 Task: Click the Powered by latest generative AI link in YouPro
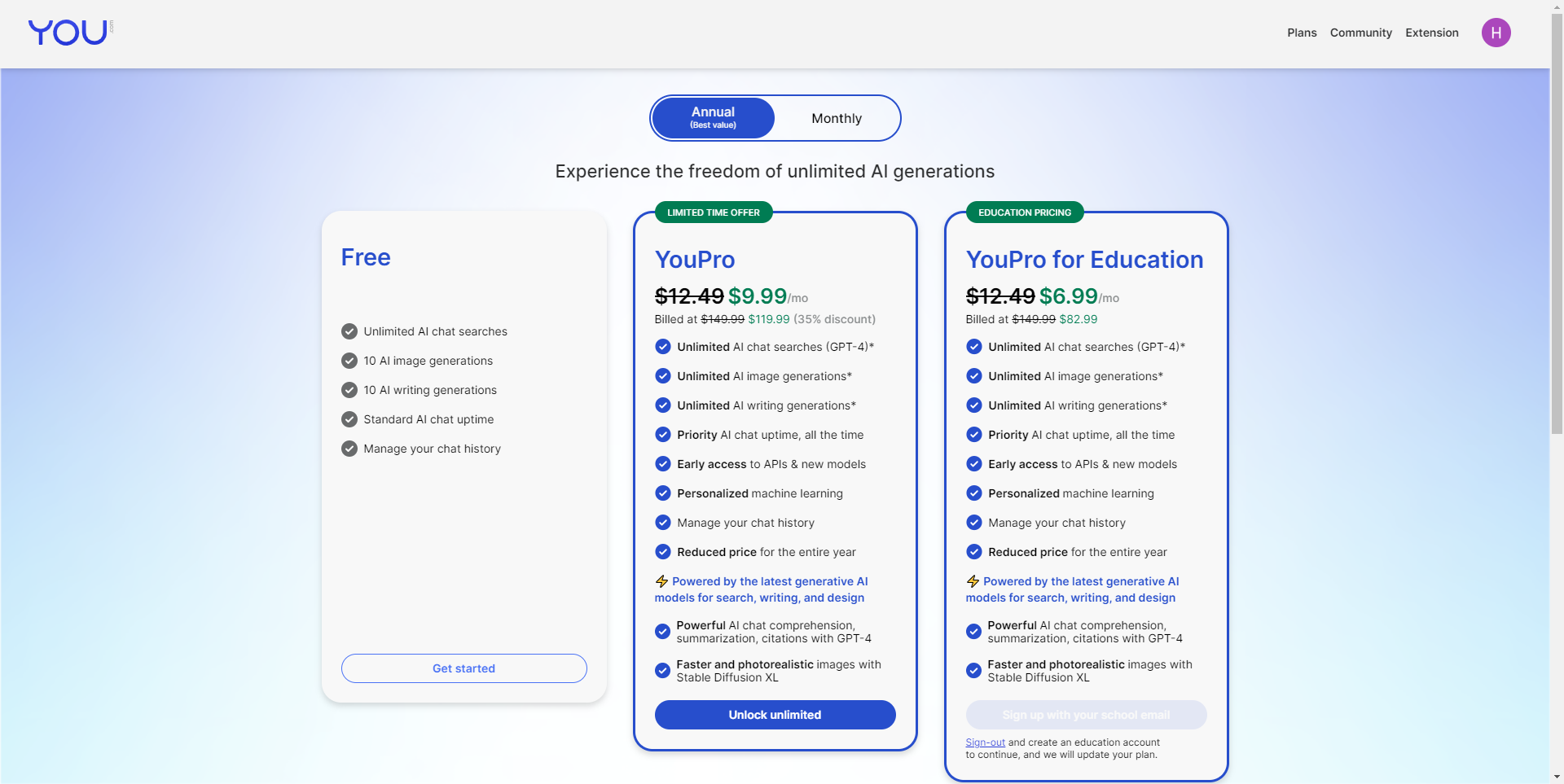(x=762, y=589)
